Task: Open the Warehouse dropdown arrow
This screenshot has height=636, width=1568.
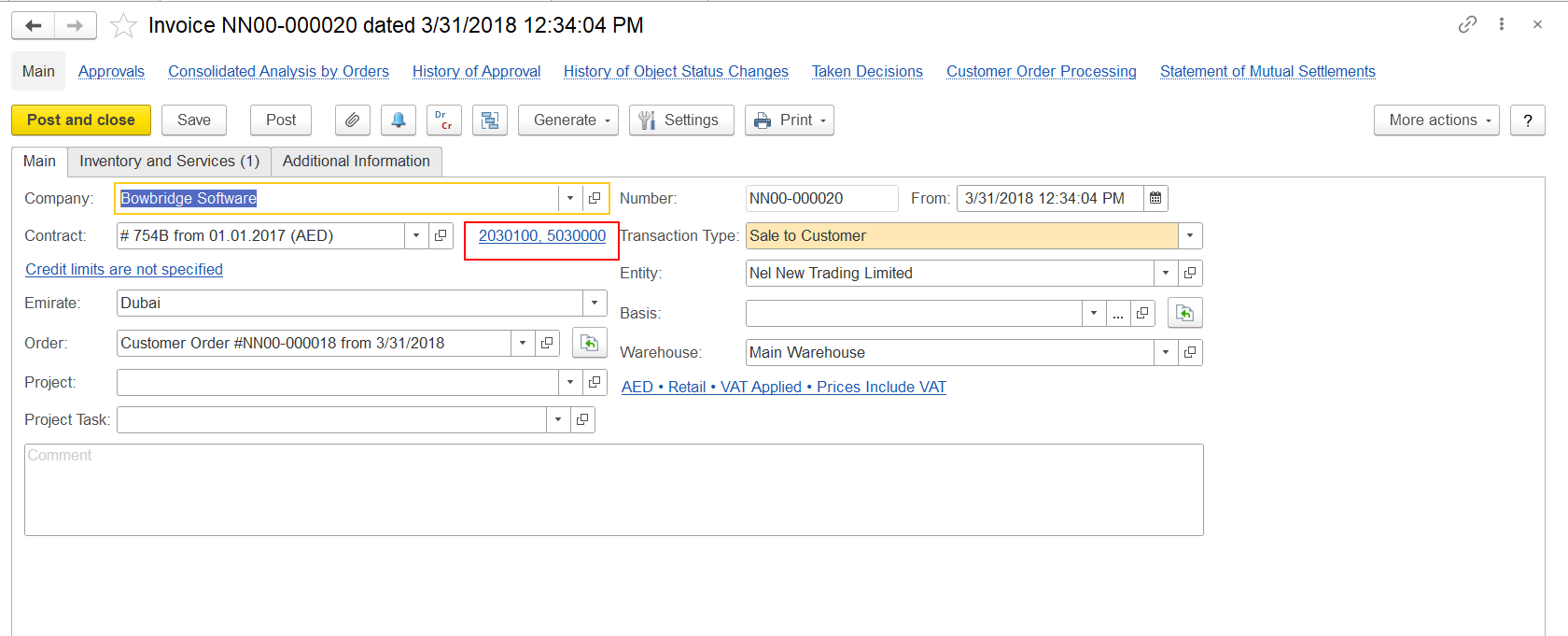Action: pos(1166,352)
